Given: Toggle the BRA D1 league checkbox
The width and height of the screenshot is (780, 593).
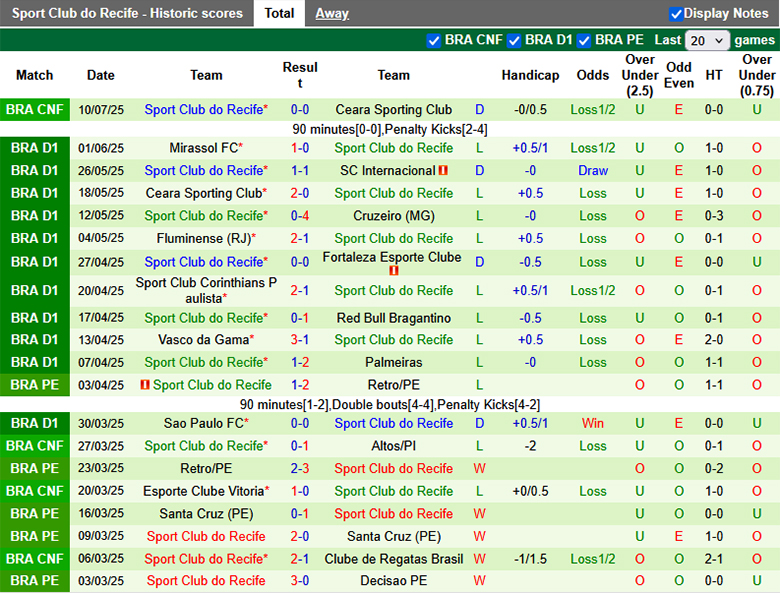Looking at the screenshot, I should pyautogui.click(x=514, y=41).
